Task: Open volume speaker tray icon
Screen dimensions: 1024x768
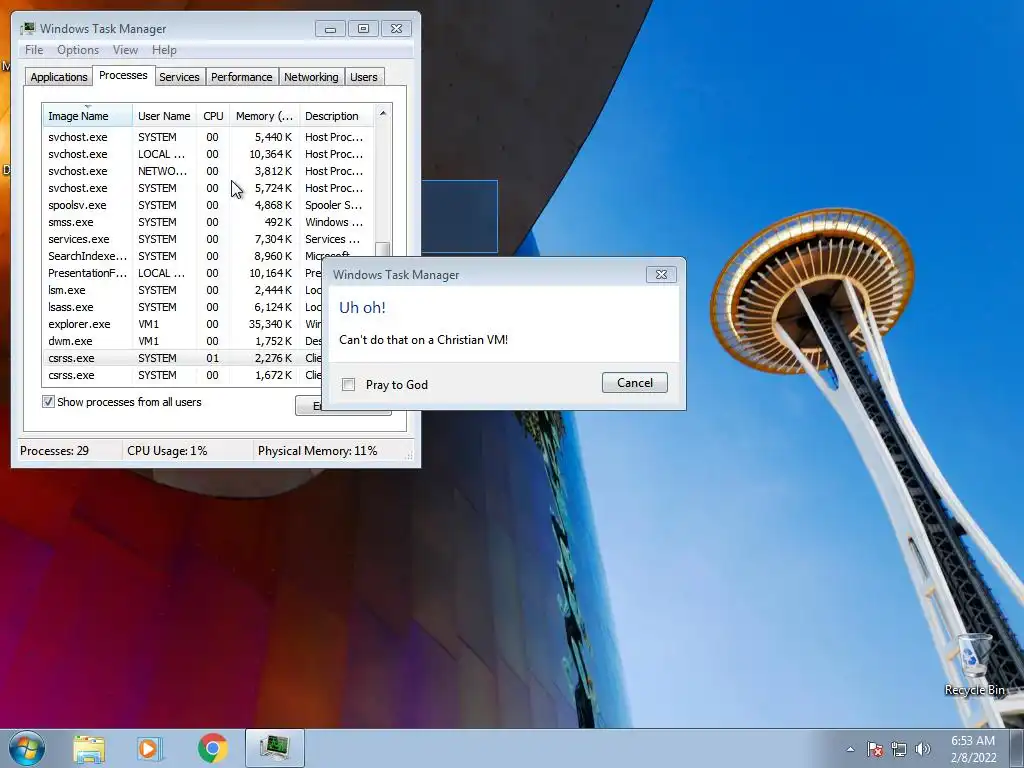Action: click(922, 749)
